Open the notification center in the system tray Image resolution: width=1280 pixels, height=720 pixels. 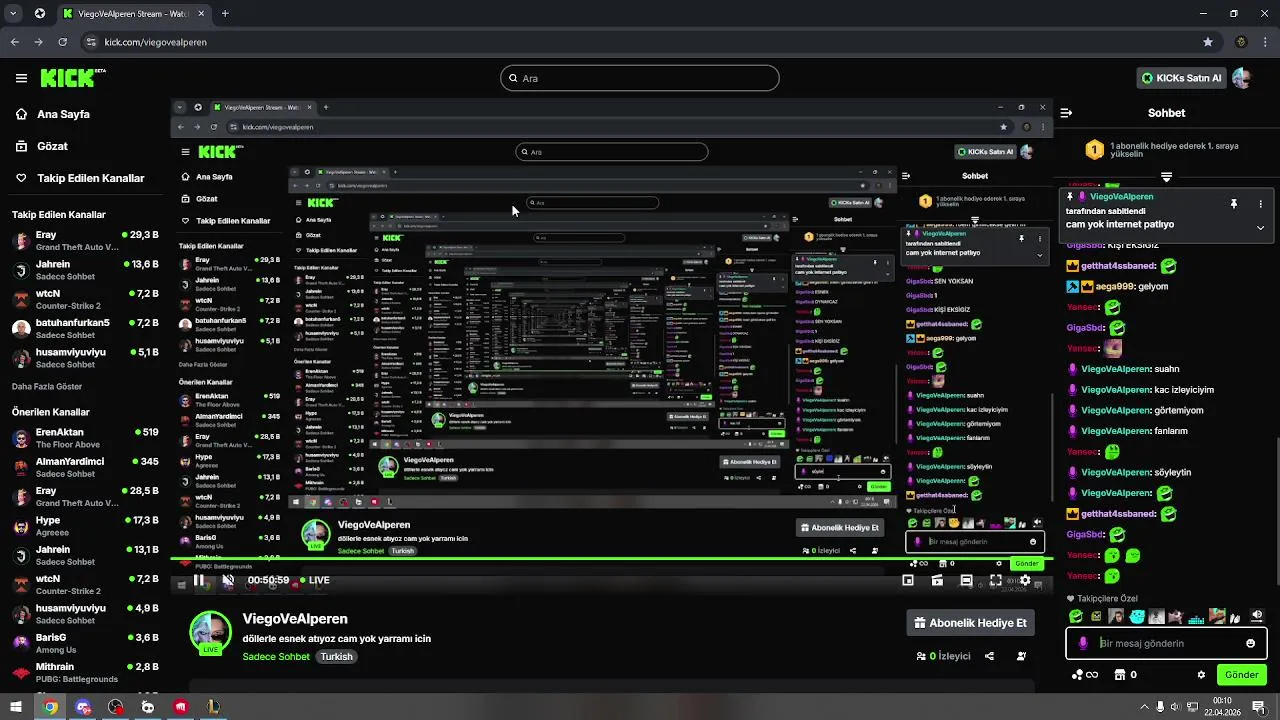1258,706
